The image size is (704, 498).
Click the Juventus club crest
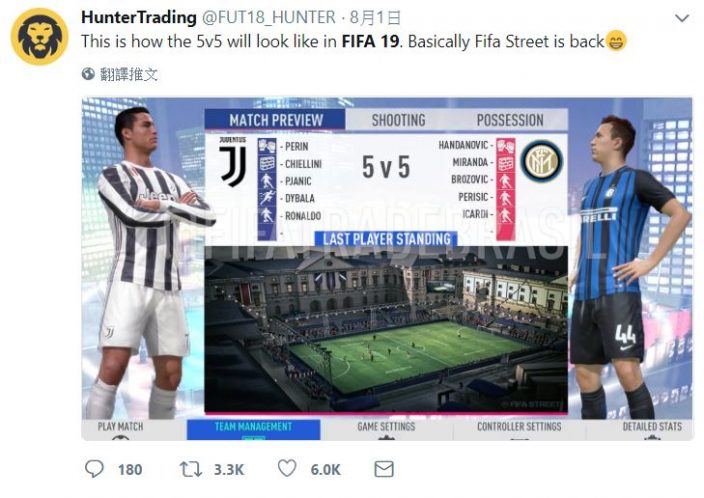(233, 162)
